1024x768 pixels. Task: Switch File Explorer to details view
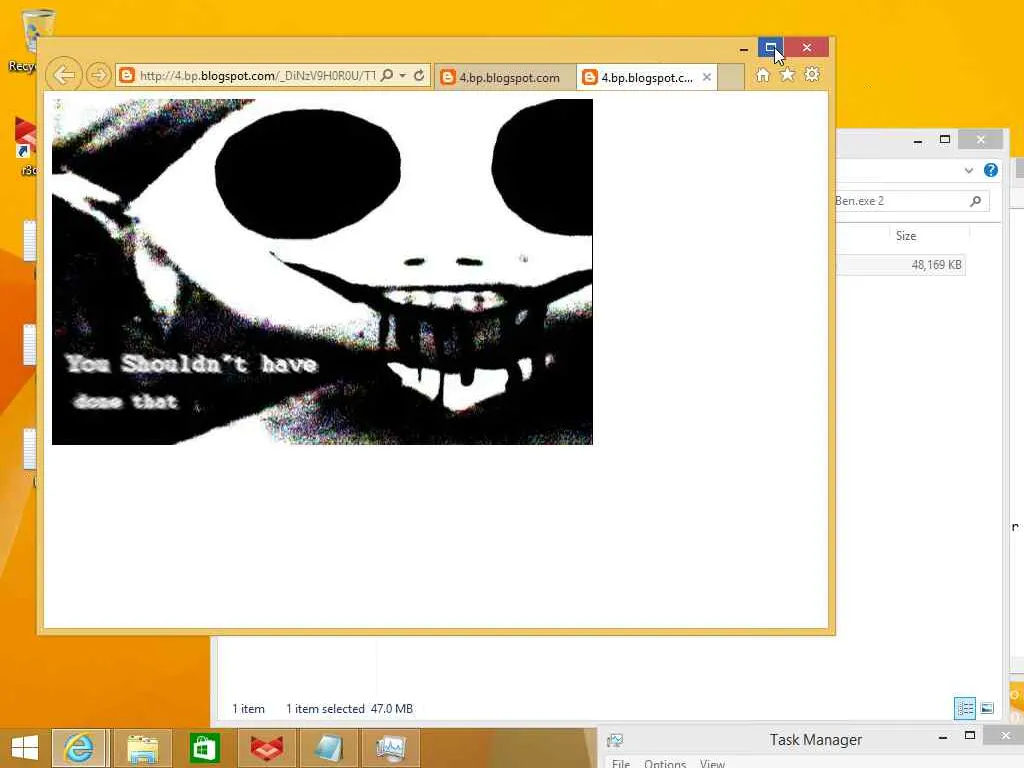tap(965, 708)
